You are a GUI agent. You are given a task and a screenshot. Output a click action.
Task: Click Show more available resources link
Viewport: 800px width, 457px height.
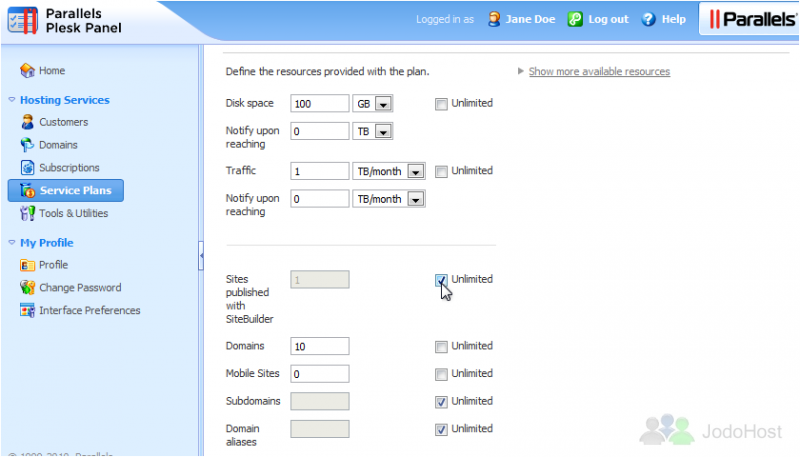click(x=599, y=71)
